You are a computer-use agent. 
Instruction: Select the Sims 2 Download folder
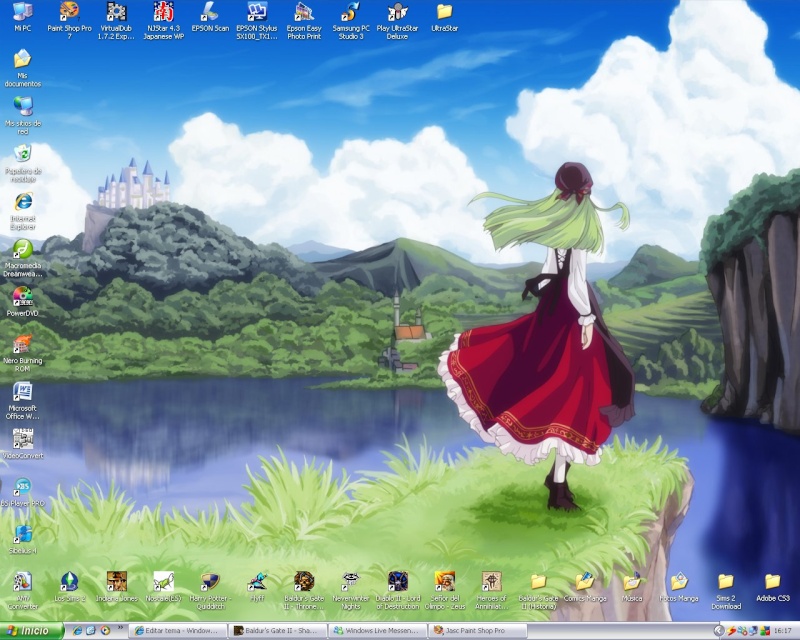click(726, 591)
